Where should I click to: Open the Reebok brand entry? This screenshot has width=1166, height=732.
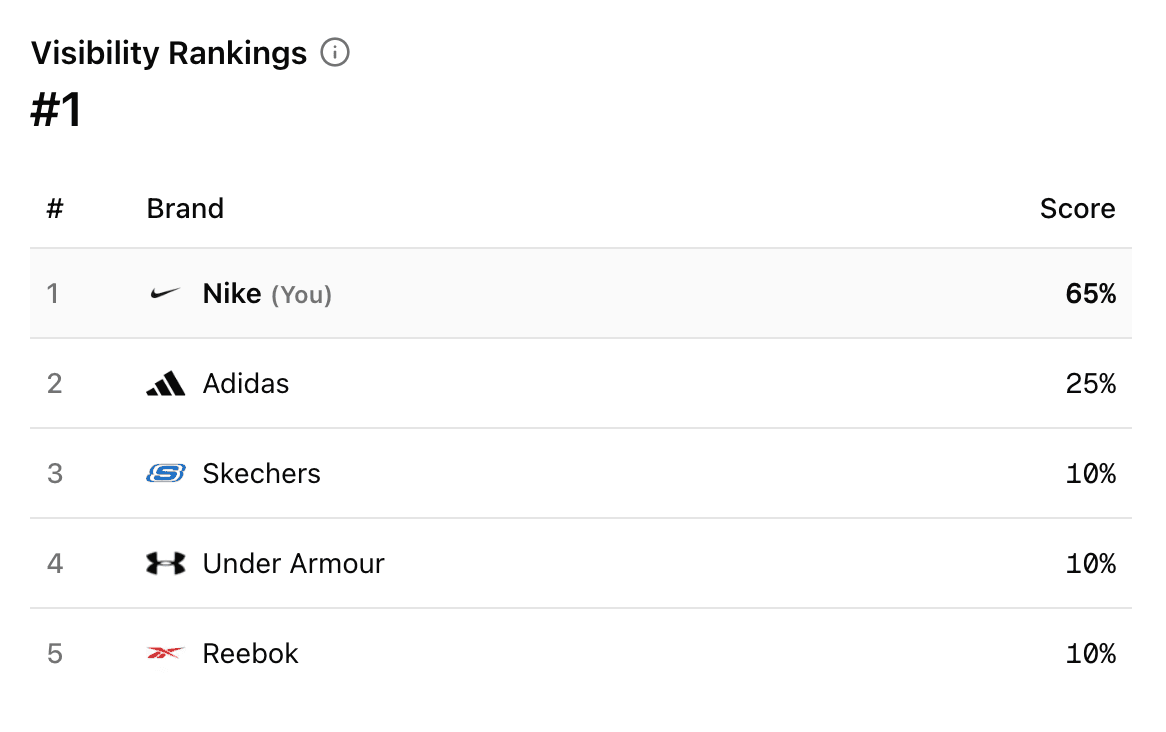(x=250, y=654)
